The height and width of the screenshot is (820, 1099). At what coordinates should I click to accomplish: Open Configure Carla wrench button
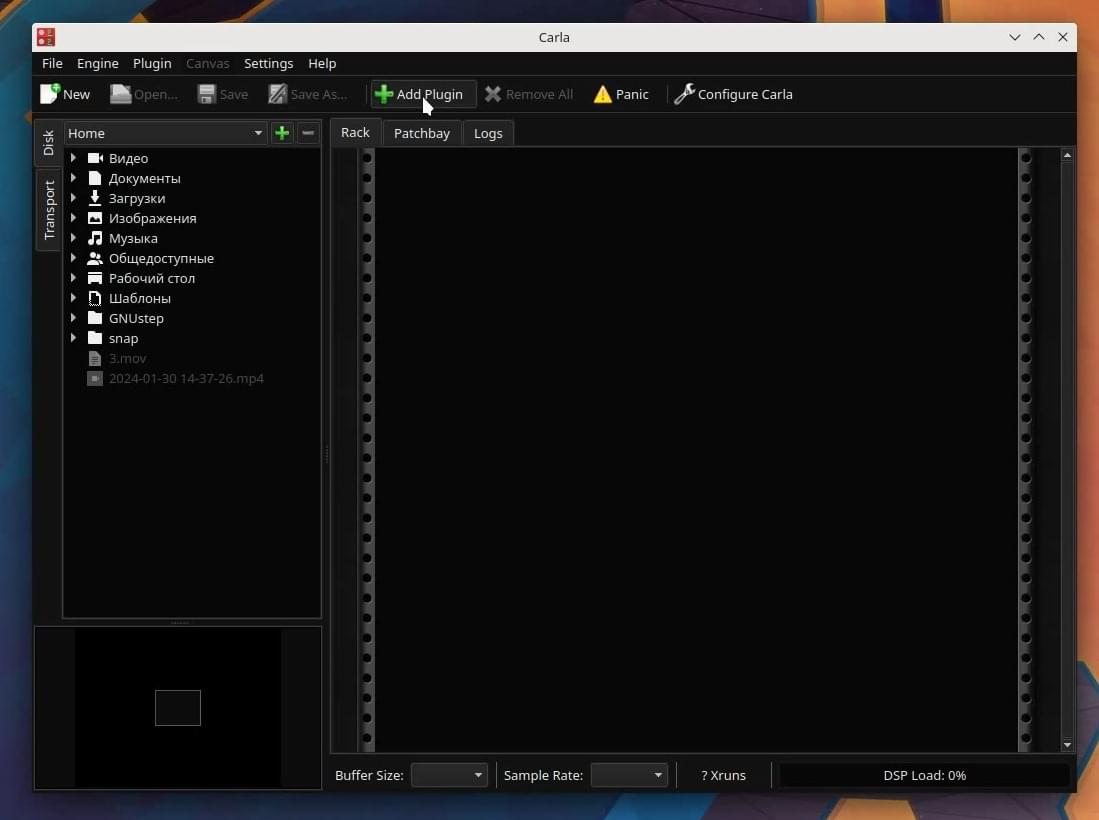tap(733, 94)
